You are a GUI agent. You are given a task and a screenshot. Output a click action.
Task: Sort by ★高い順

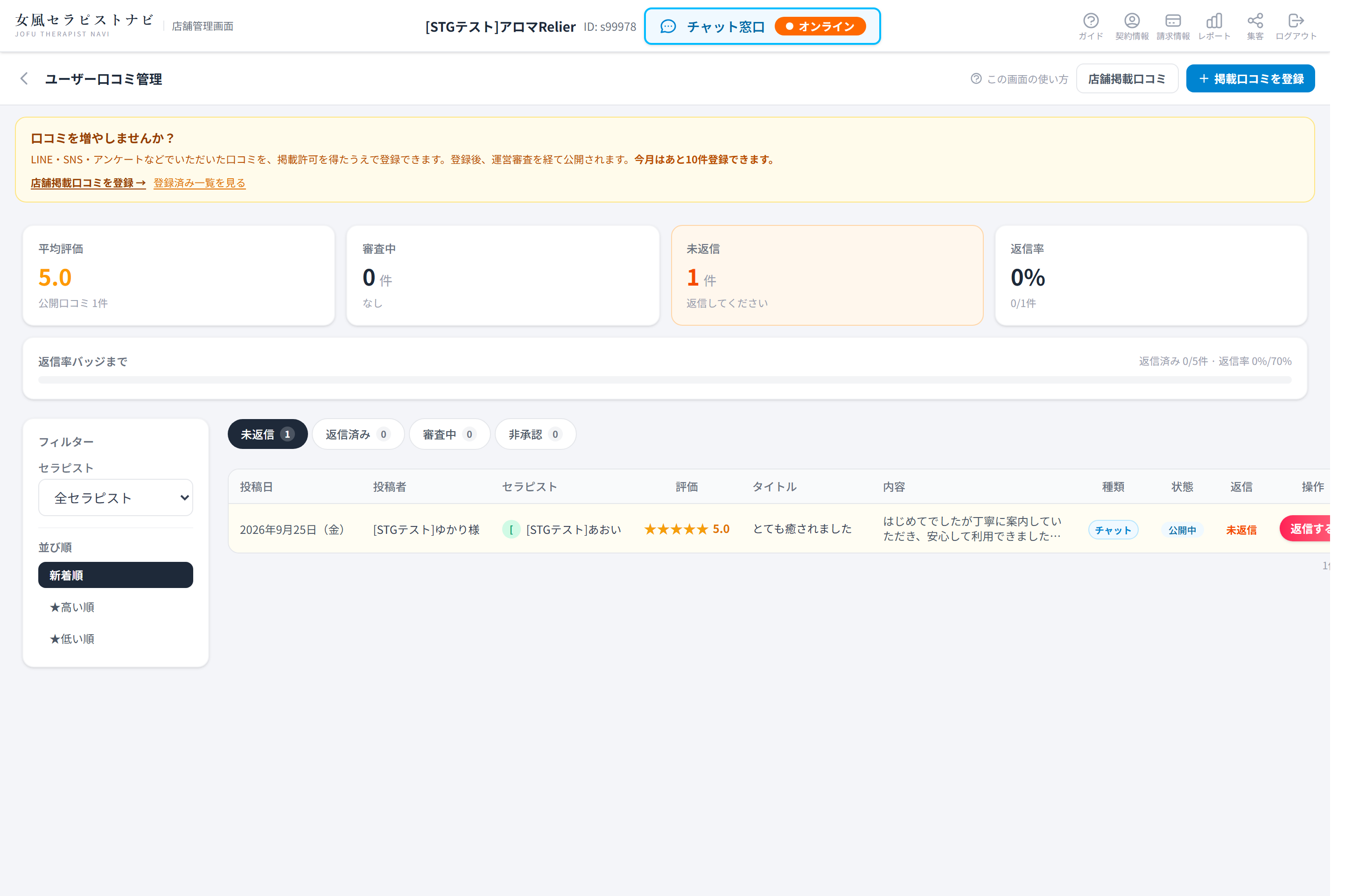[x=115, y=607]
